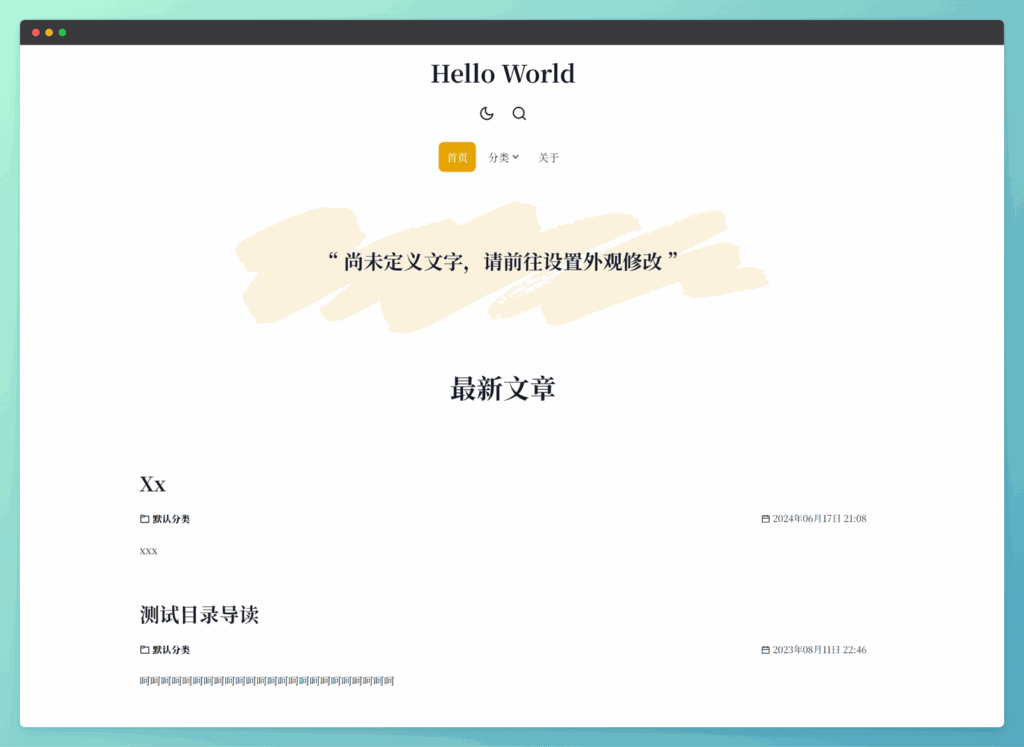Image resolution: width=1024 pixels, height=747 pixels.
Task: Open site search via the magnifier icon
Action: coord(519,113)
